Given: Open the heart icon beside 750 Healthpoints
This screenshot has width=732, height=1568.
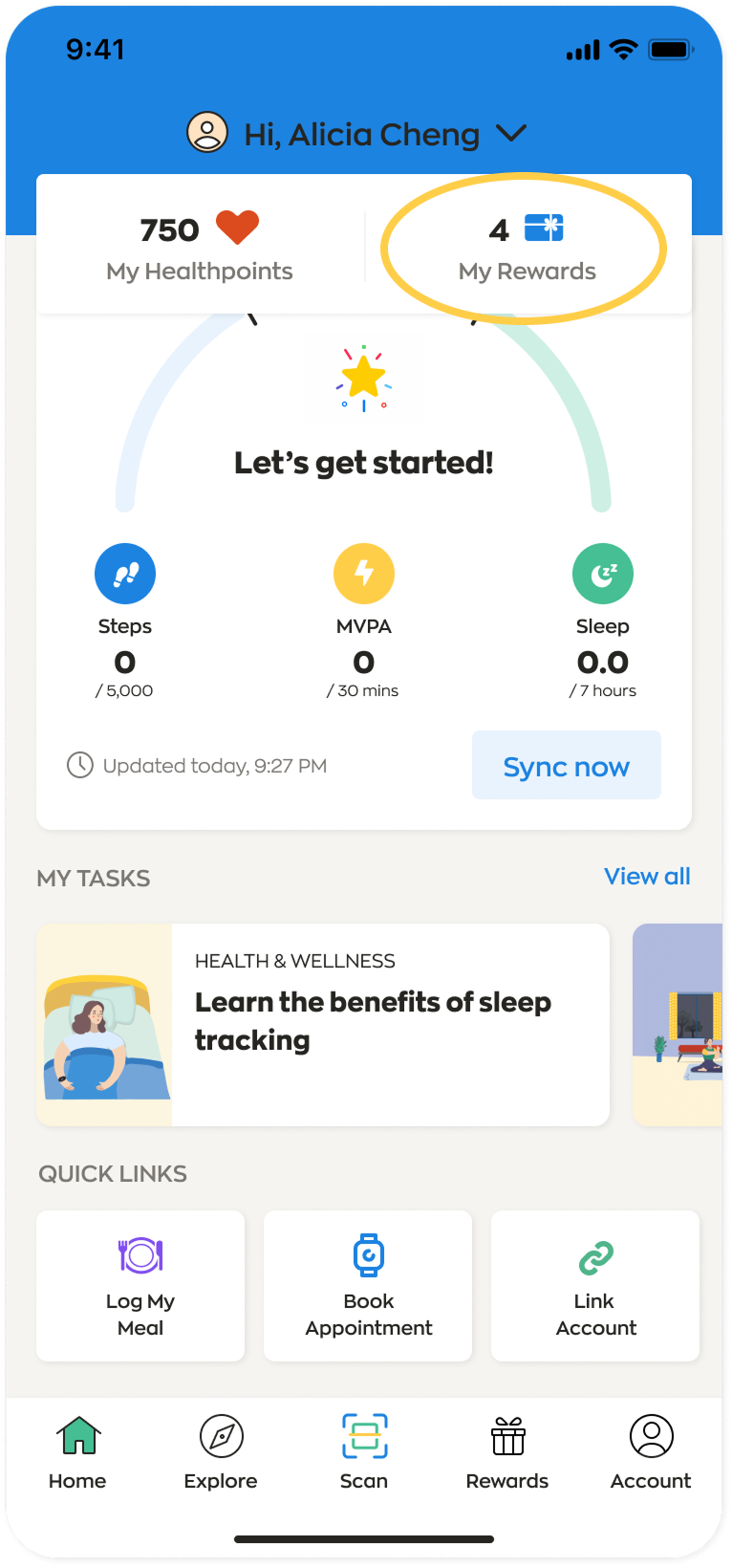Looking at the screenshot, I should click(x=237, y=228).
